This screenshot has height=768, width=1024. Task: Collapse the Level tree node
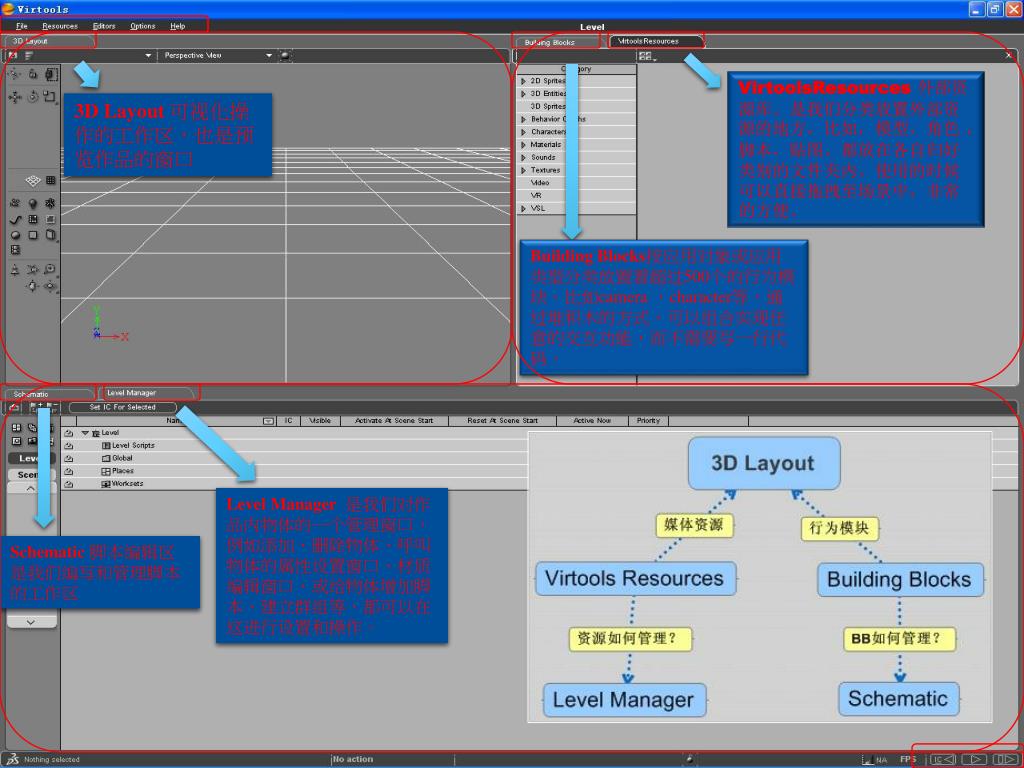coord(85,433)
